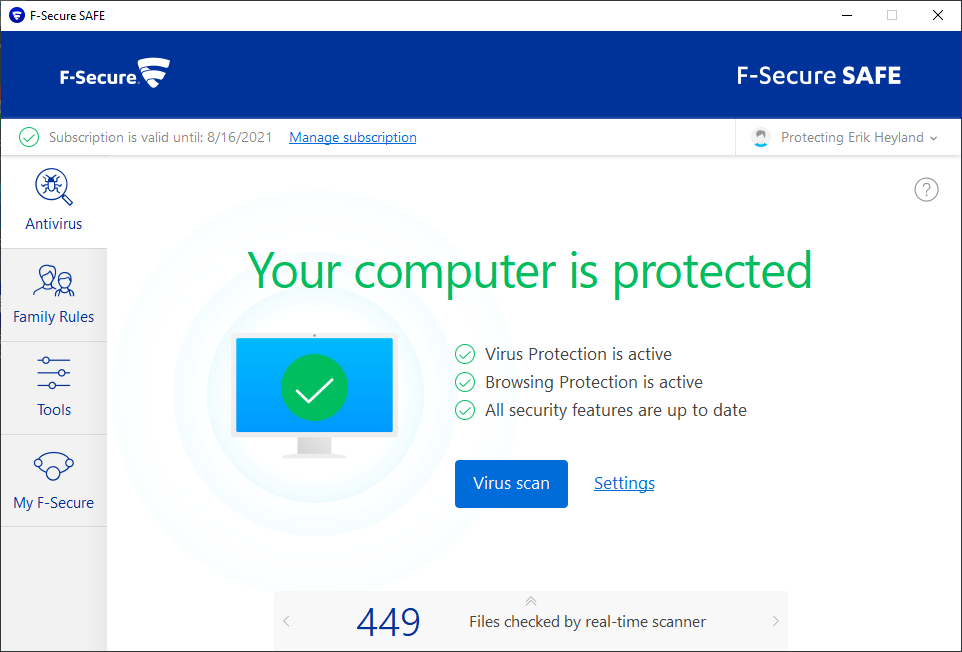The image size is (962, 652).
Task: Click the Browsing Protection active checkmark
Action: click(x=465, y=382)
